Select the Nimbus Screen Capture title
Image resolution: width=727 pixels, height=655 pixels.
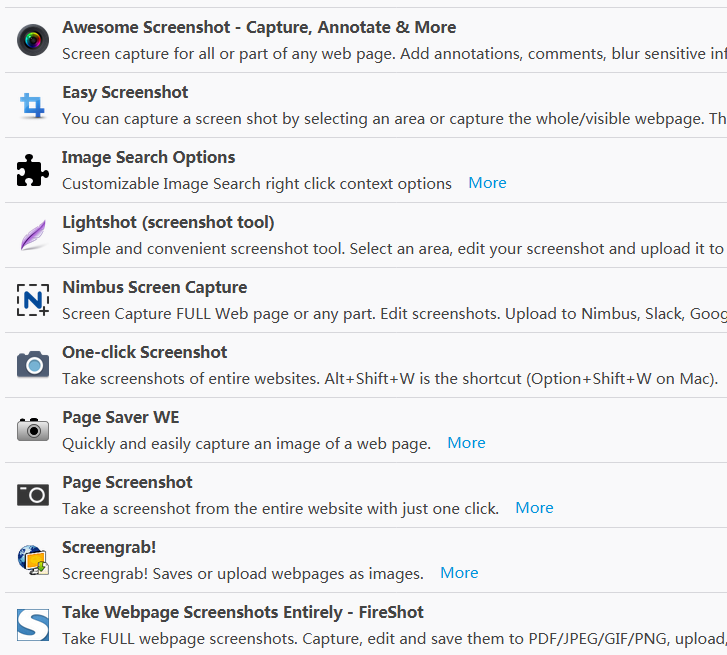(154, 287)
